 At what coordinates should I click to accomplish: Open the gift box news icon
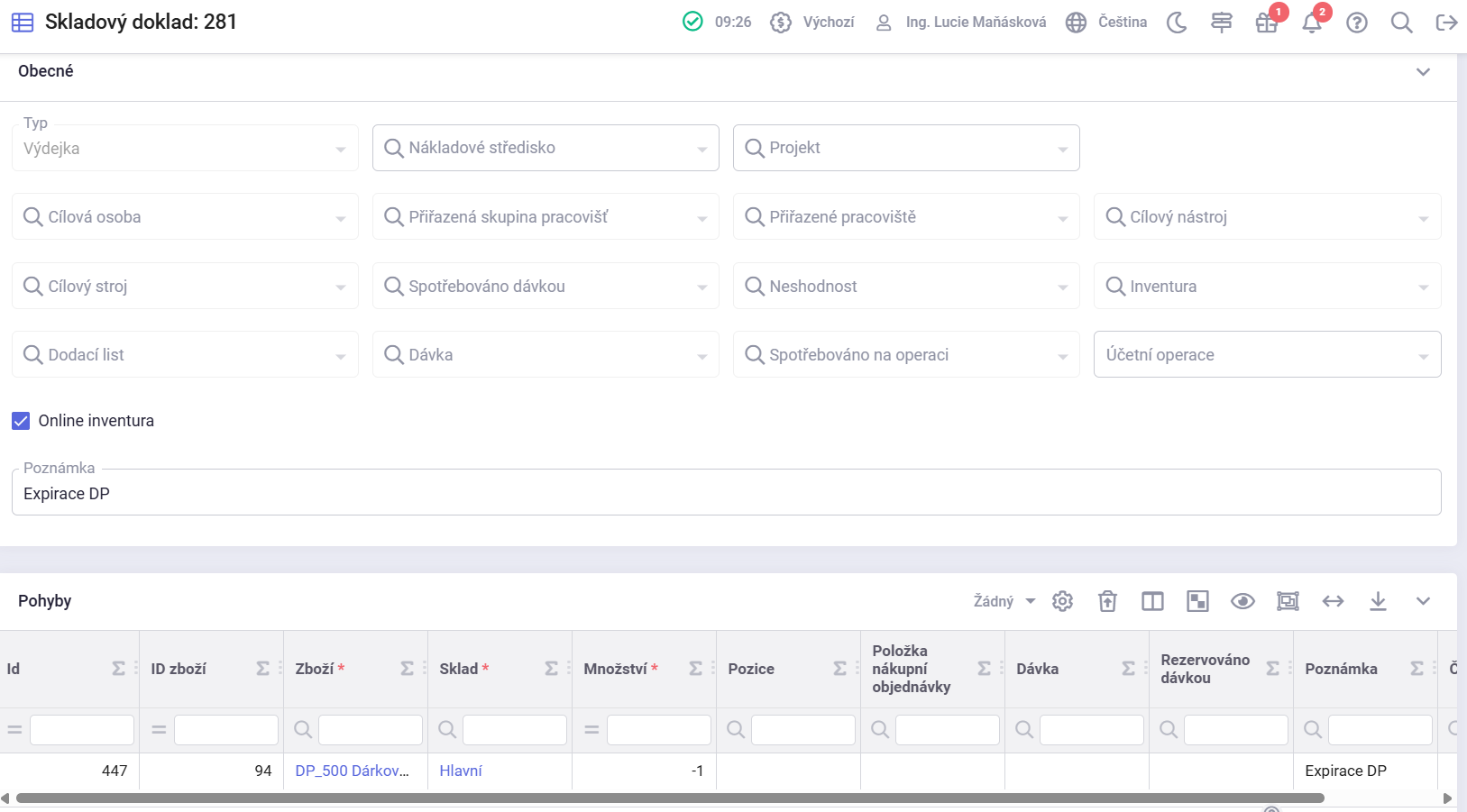[1267, 23]
